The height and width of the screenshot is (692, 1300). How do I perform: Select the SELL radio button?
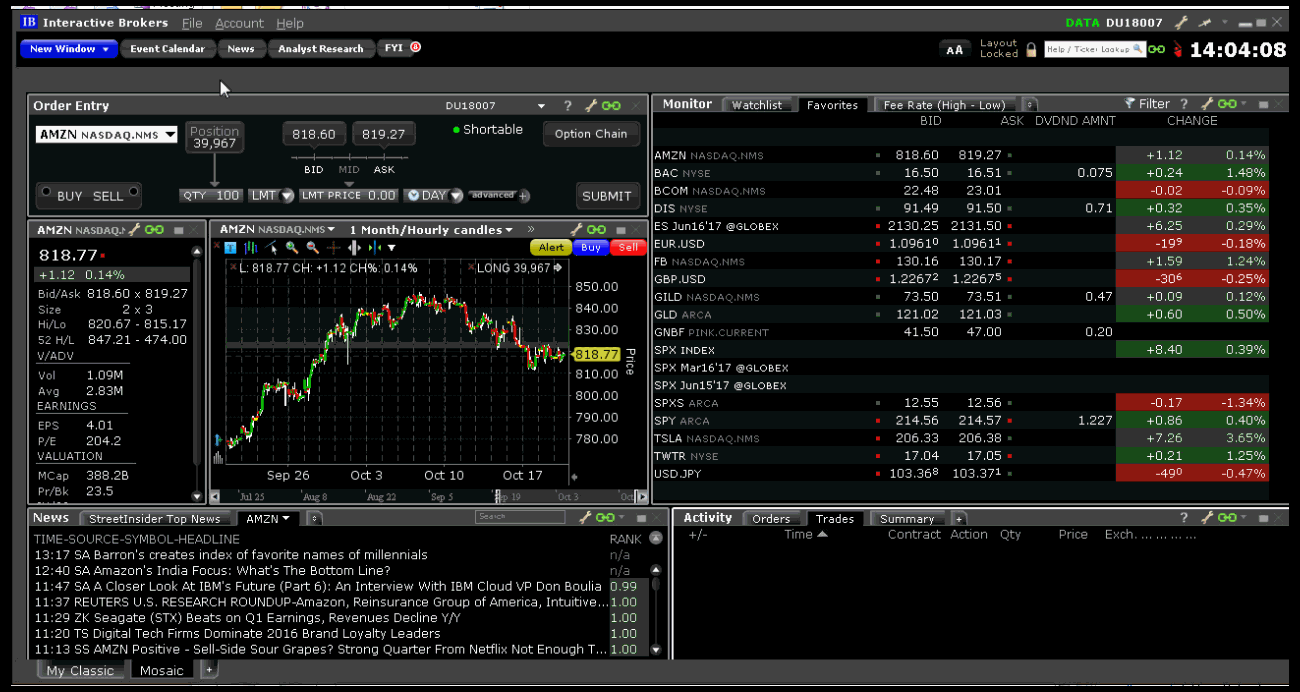pos(133,193)
